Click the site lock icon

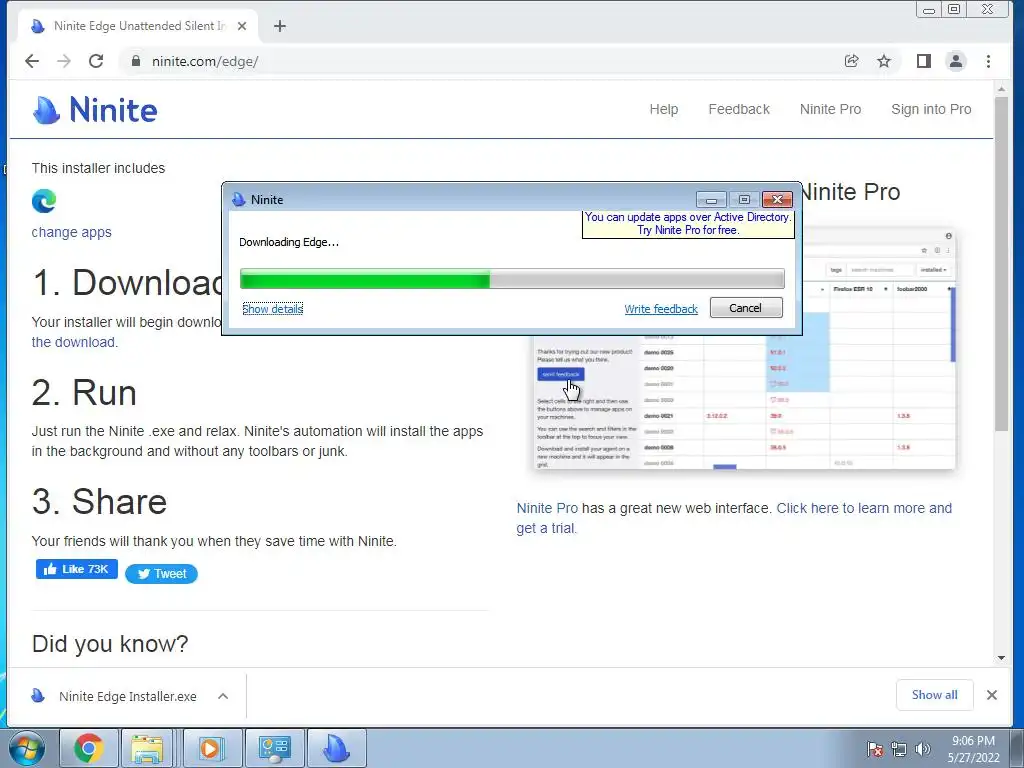click(x=136, y=61)
